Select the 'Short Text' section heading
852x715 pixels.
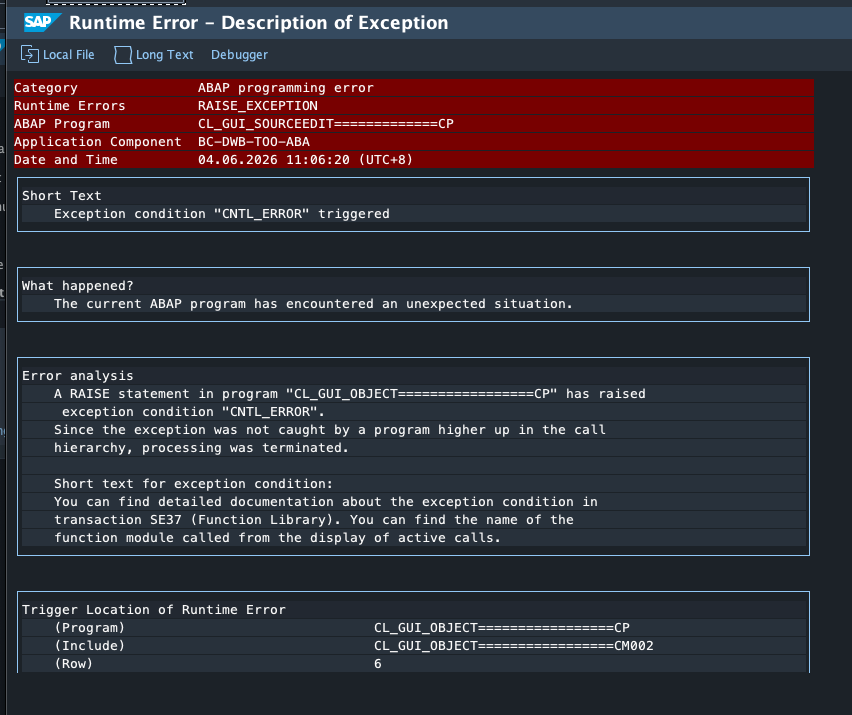click(x=61, y=196)
